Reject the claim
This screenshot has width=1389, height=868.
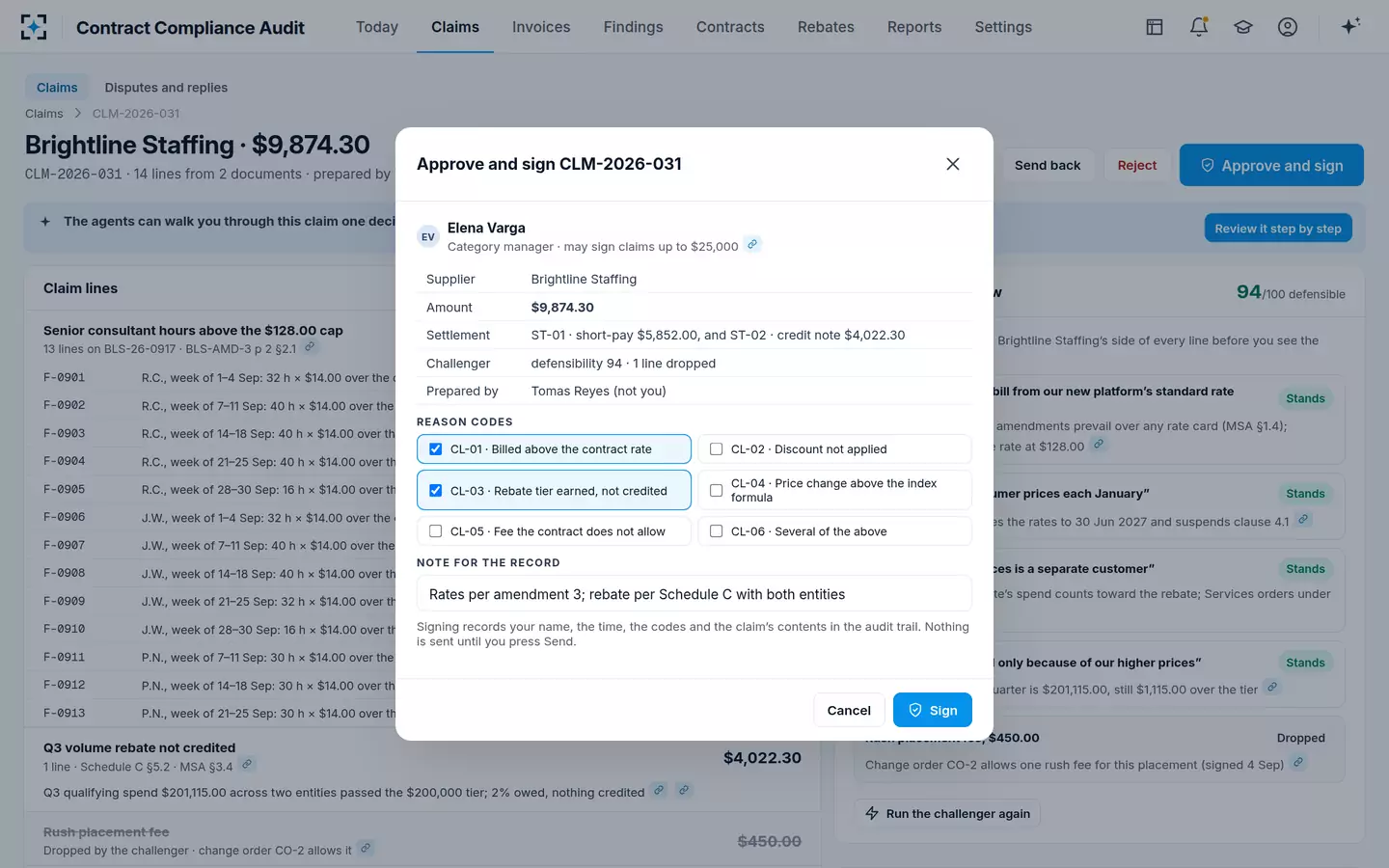1136,166
